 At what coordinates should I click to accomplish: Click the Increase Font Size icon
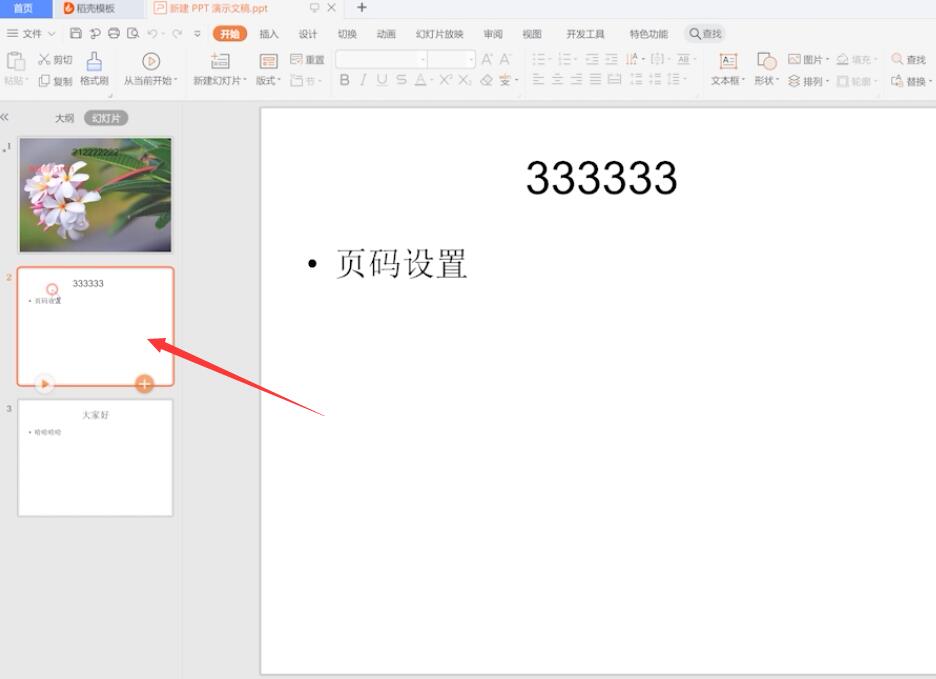click(487, 59)
